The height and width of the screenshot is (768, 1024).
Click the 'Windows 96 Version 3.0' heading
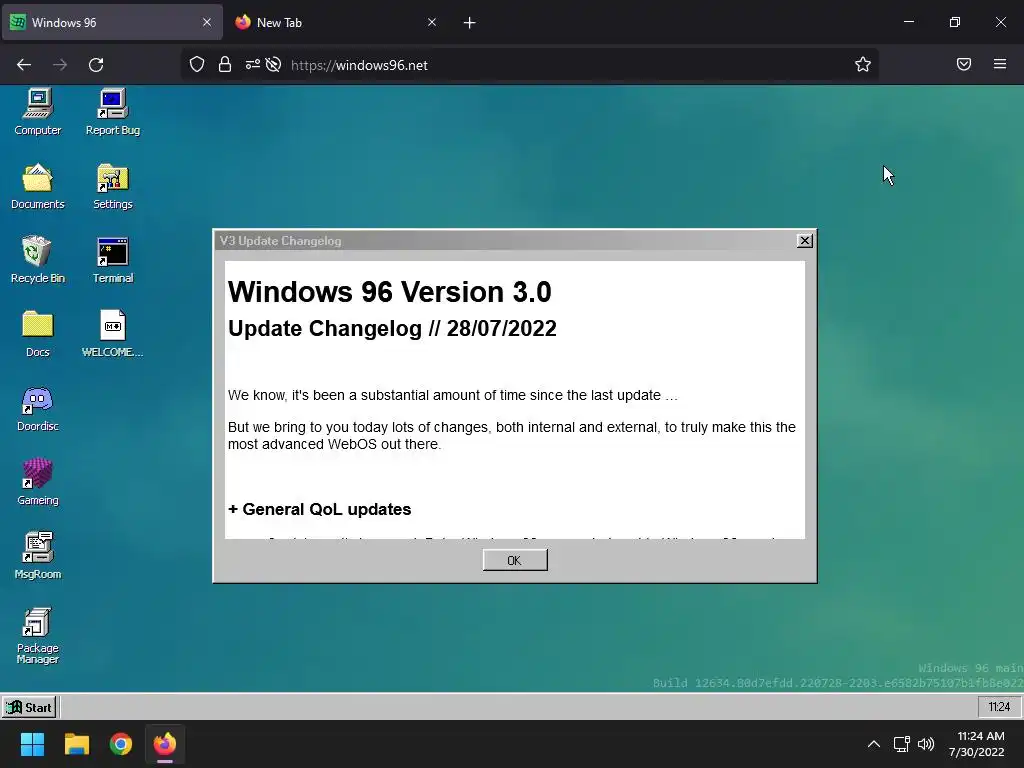pos(390,292)
